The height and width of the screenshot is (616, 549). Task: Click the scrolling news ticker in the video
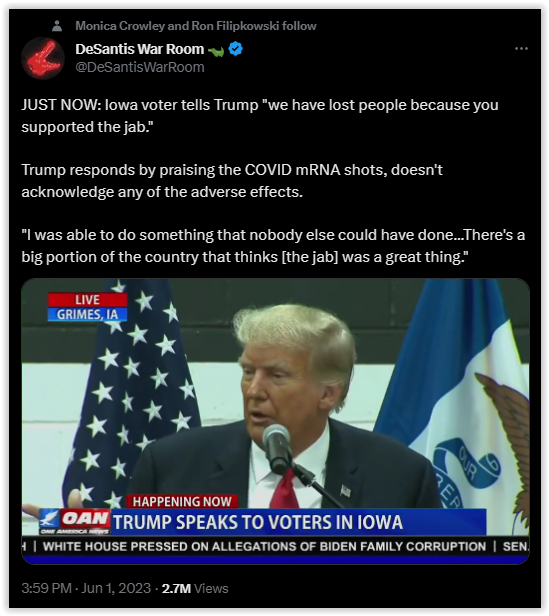(x=275, y=546)
